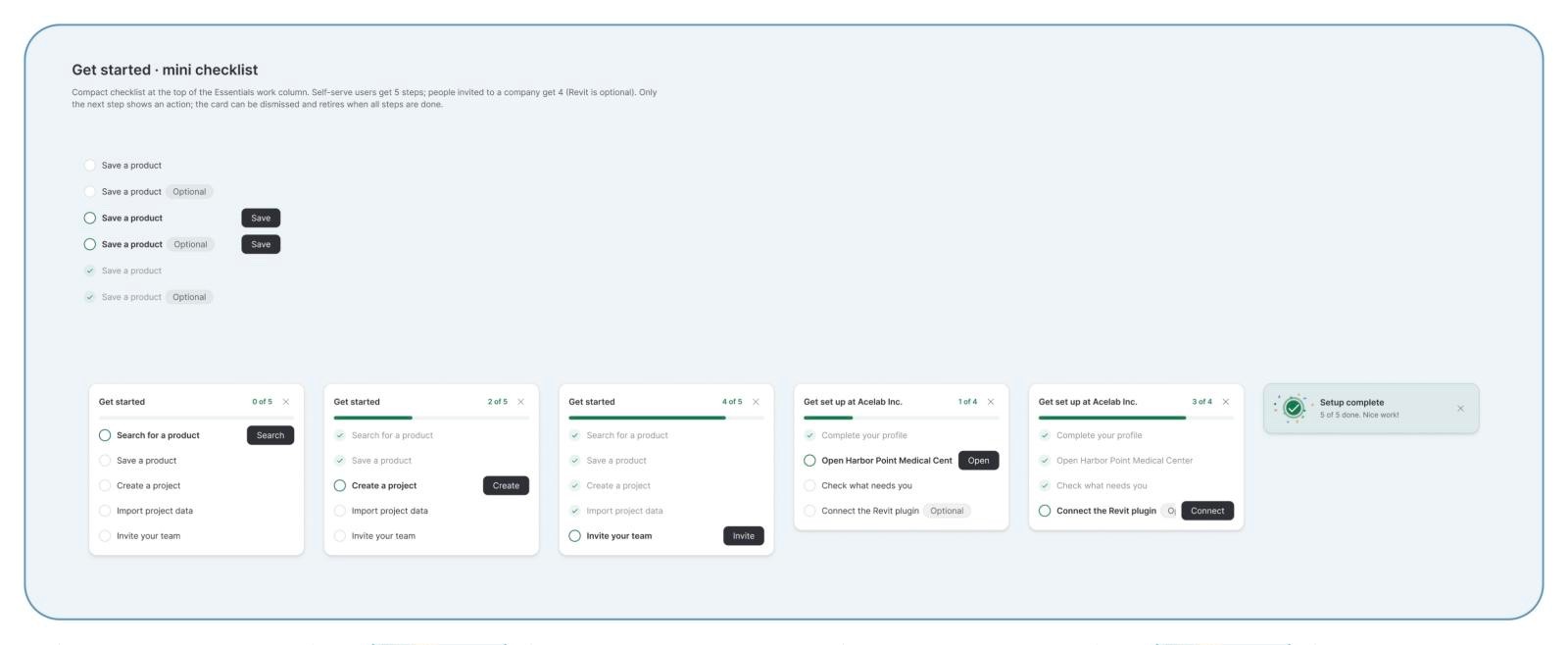
Task: Click the green check for Import project data in 4 of 5 card
Action: (575, 511)
